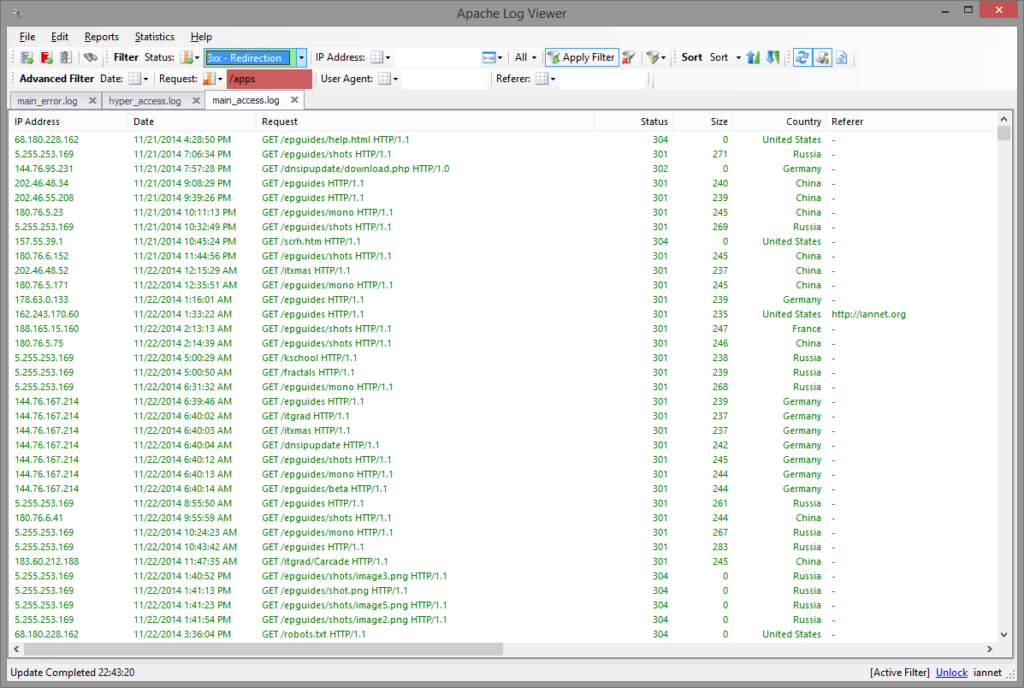Click the Unlock link in status bar

pos(952,672)
